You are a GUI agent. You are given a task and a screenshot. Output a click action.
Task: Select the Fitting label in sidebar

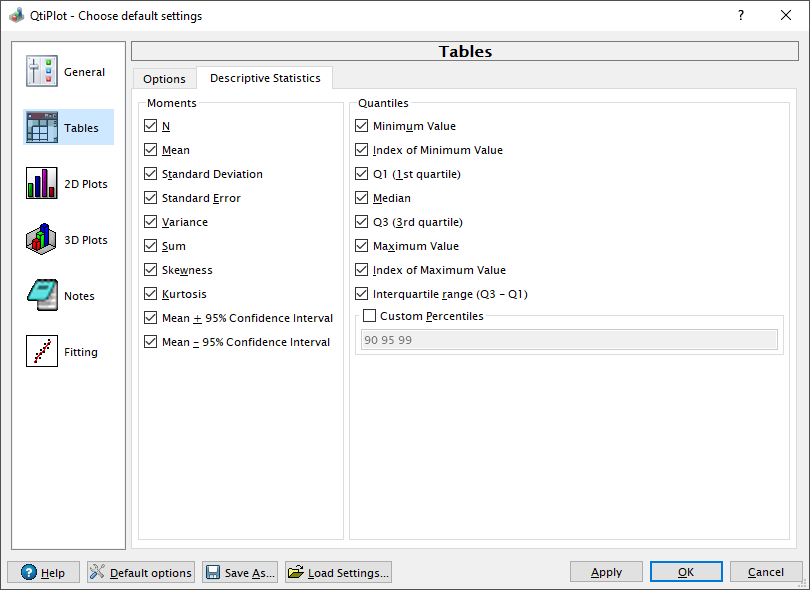[x=81, y=352]
